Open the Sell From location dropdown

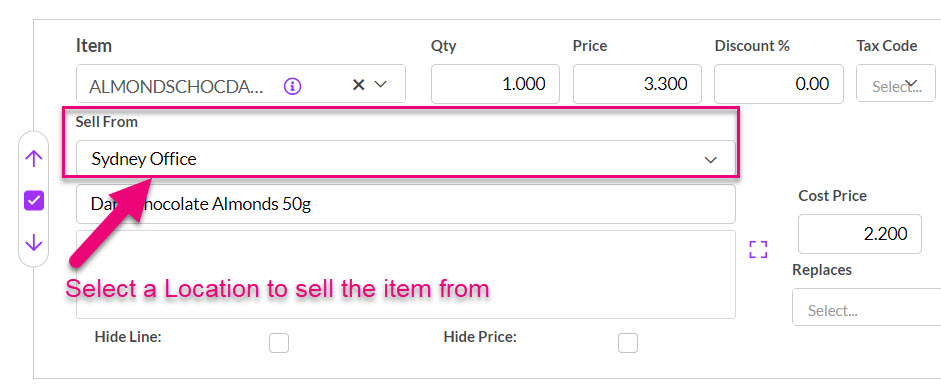pos(406,159)
